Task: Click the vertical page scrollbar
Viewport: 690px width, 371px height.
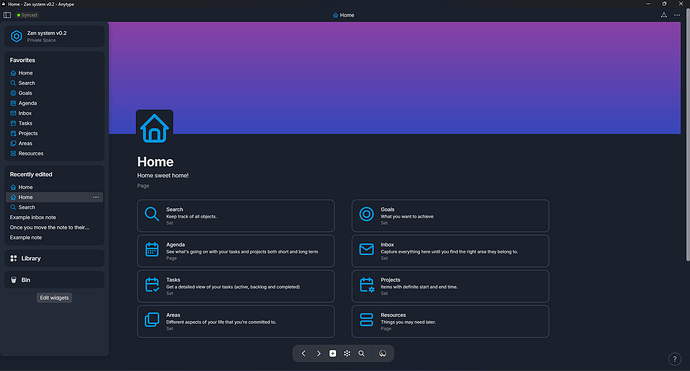Action: click(687, 136)
